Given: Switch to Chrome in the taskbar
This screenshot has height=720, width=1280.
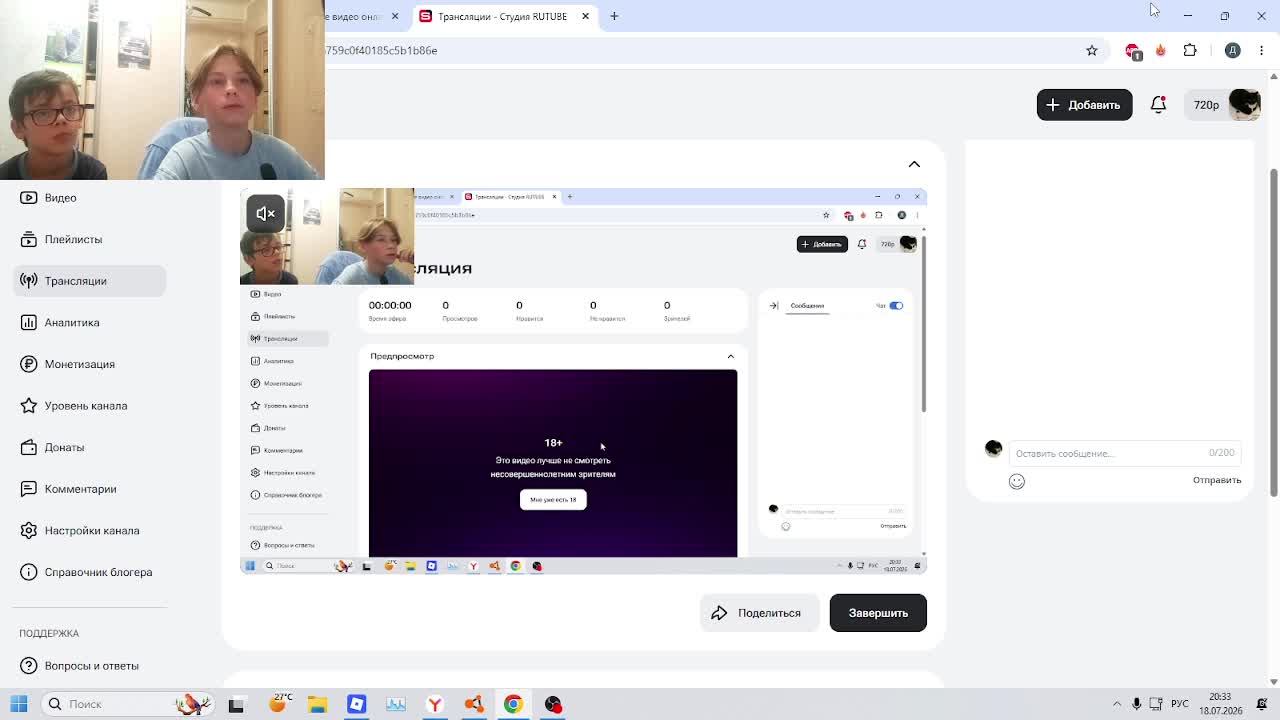Looking at the screenshot, I should [x=513, y=704].
